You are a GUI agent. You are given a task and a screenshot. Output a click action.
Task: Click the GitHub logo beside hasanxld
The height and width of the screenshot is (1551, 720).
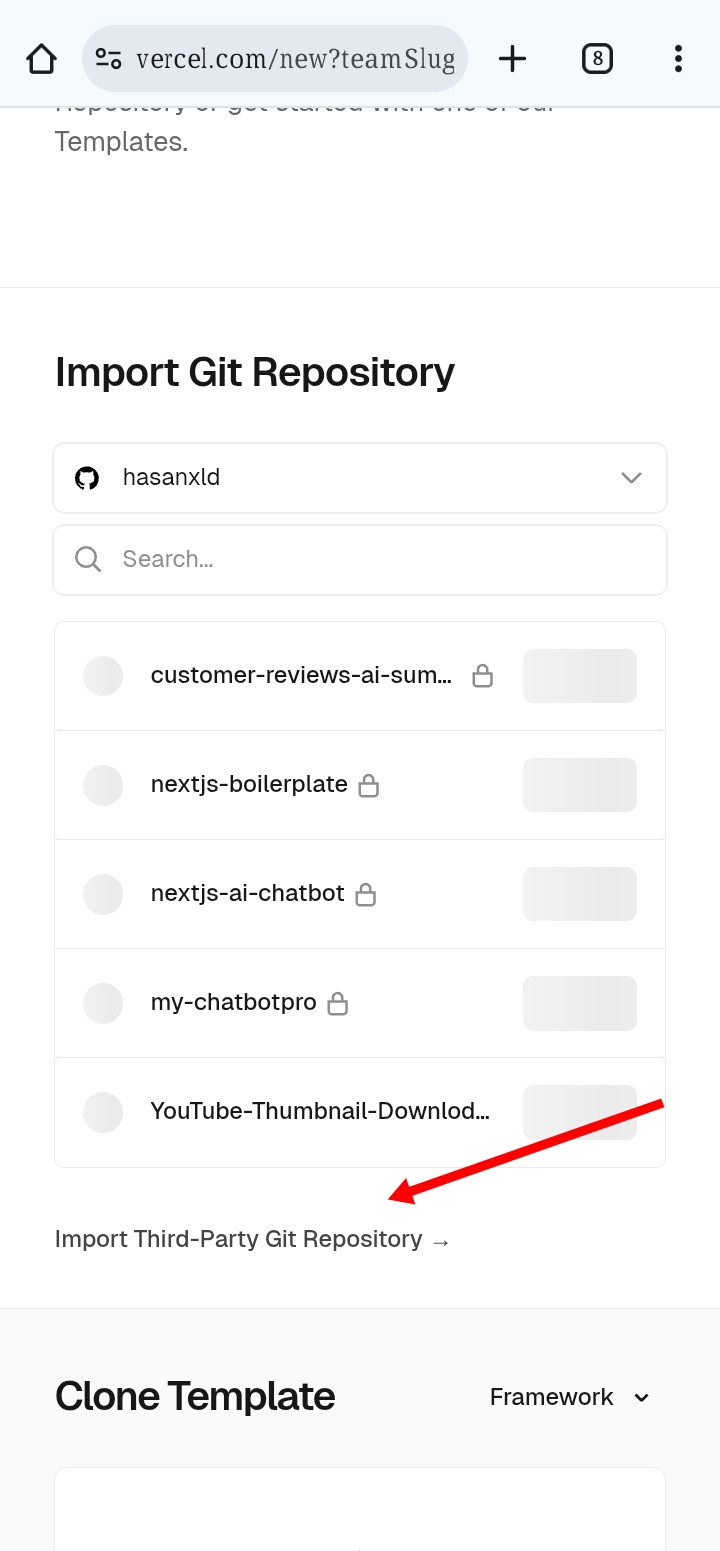(x=88, y=478)
